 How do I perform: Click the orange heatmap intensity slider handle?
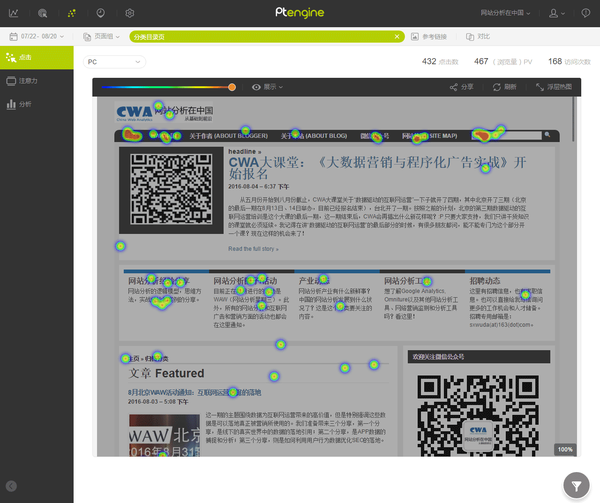[x=232, y=87]
